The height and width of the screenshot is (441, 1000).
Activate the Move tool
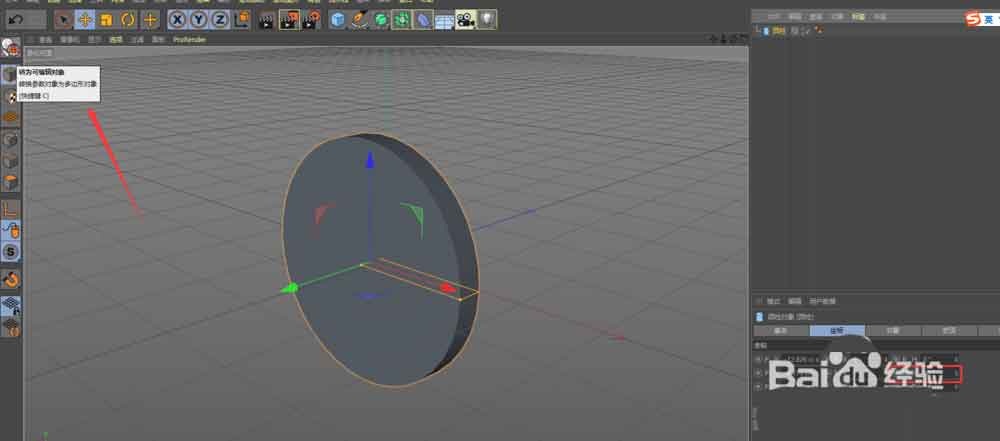click(85, 20)
